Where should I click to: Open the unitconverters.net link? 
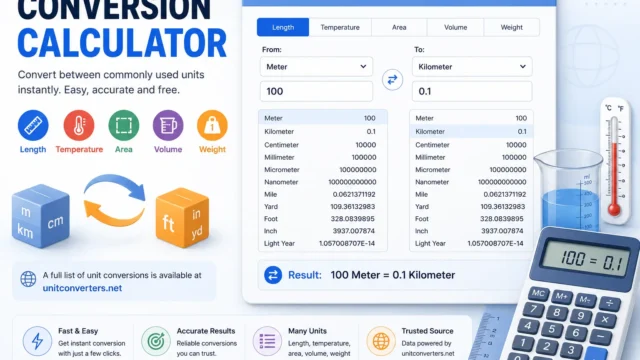(82, 288)
